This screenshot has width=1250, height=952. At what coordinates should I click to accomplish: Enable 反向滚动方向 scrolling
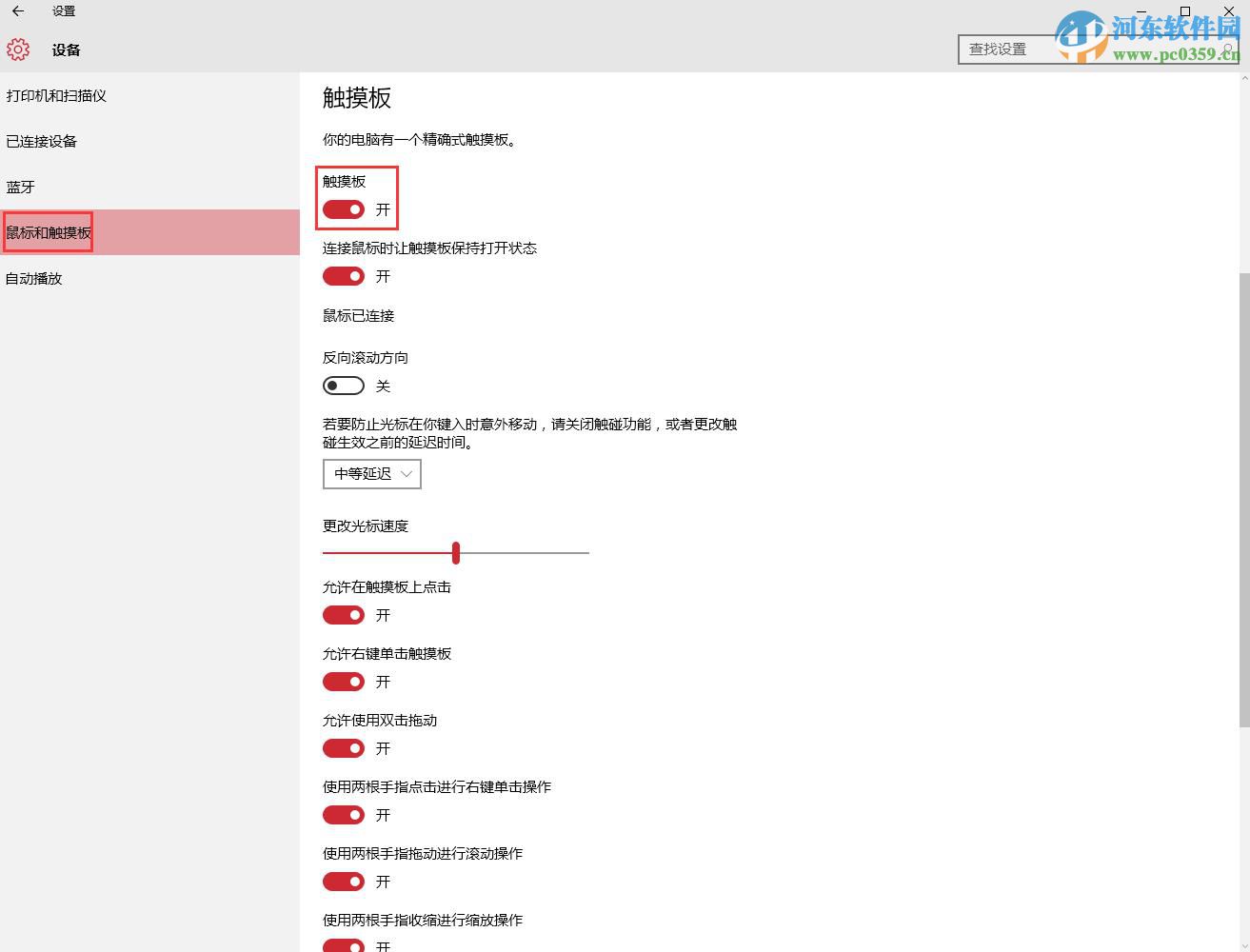click(343, 386)
